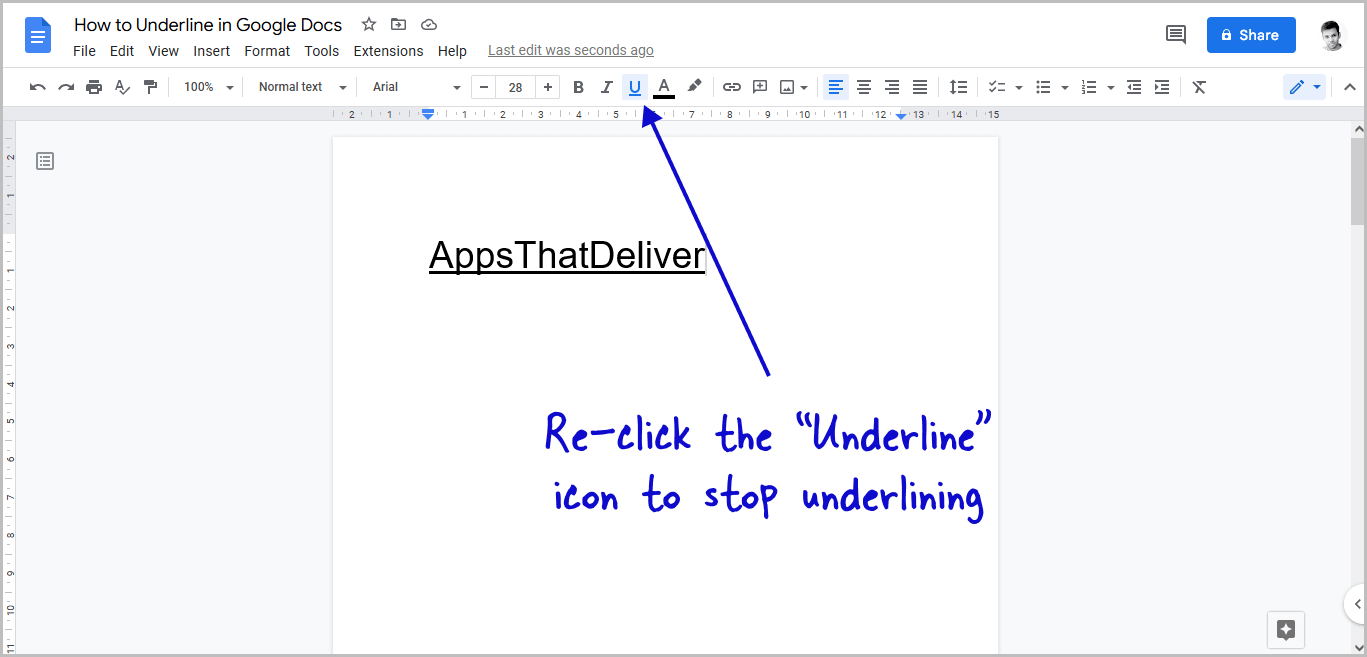Open the line spacing options dropdown
Image resolution: width=1367 pixels, height=657 pixels.
958,87
